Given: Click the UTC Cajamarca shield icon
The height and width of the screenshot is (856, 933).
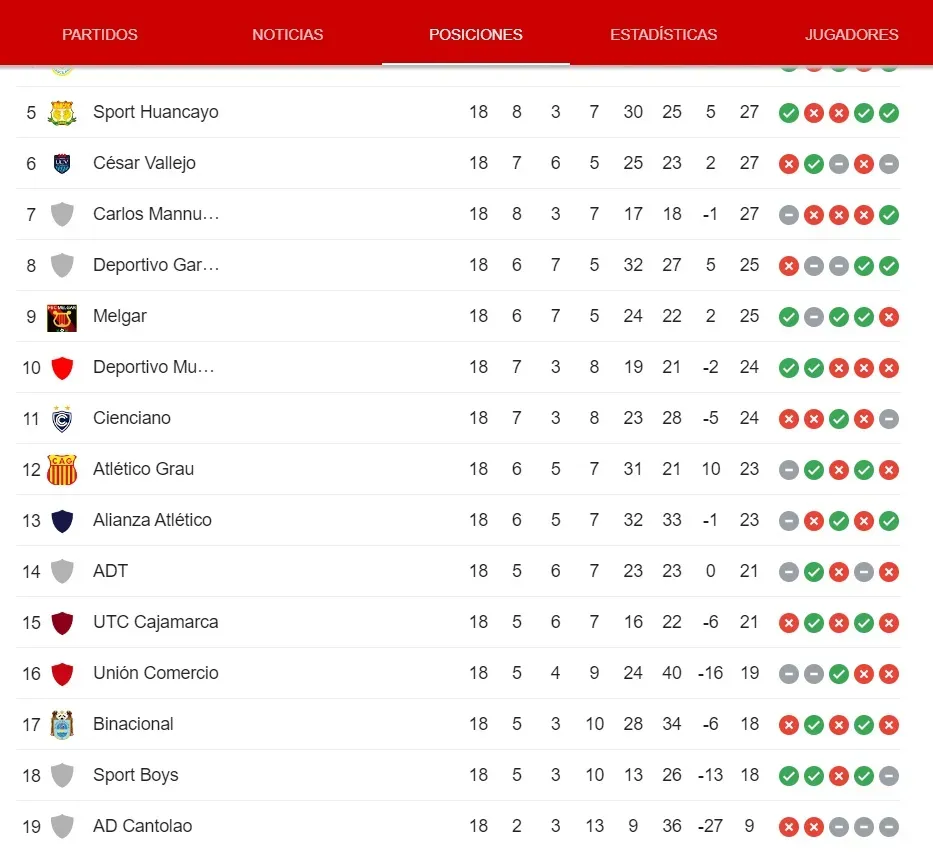Looking at the screenshot, I should (62, 622).
